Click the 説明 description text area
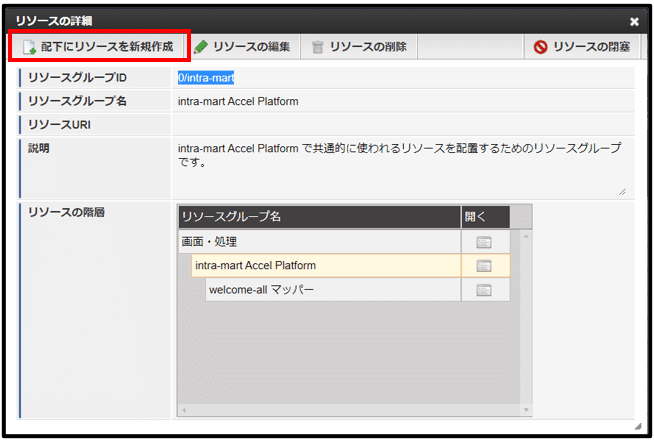This screenshot has height=441, width=654. coord(403,168)
